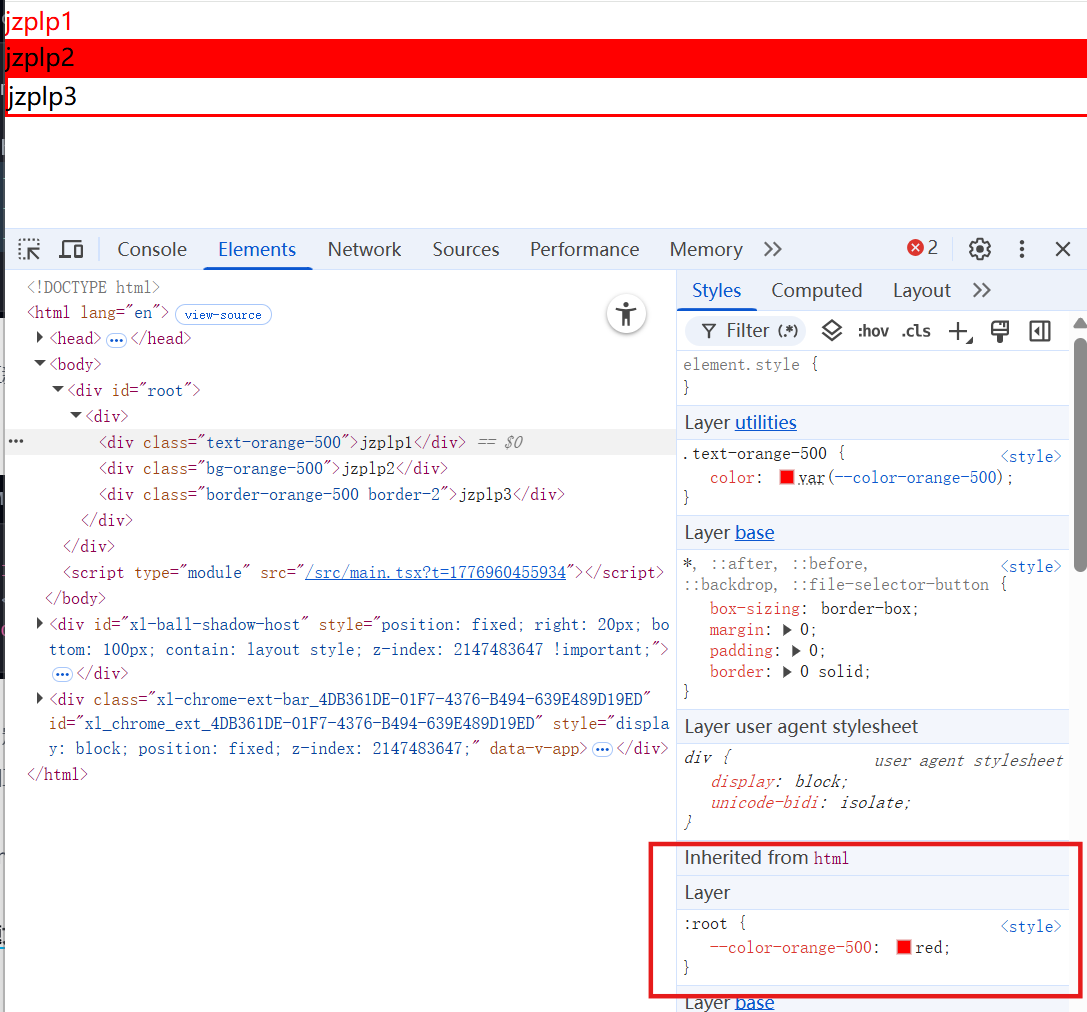Click the jzplp3 text on the page
This screenshot has height=1012, width=1087.
pos(42,96)
